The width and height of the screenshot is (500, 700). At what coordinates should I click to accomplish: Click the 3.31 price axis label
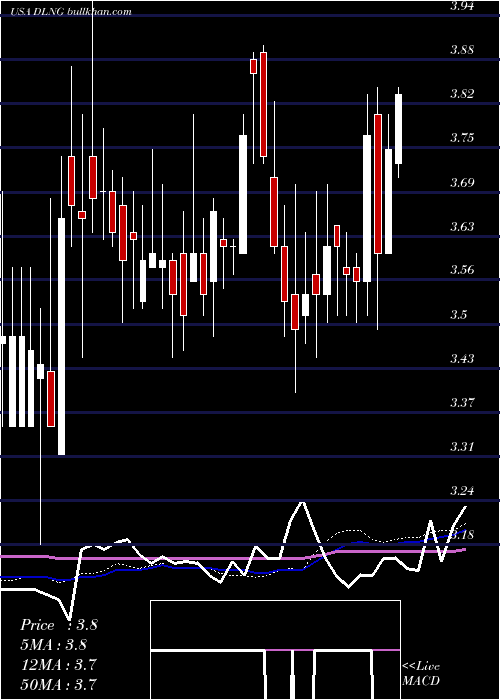(x=464, y=446)
